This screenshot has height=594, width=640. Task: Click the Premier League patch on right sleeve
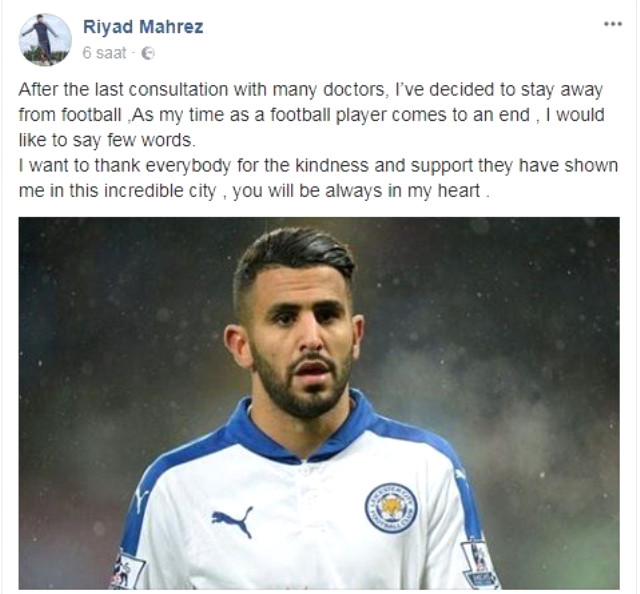click(480, 563)
